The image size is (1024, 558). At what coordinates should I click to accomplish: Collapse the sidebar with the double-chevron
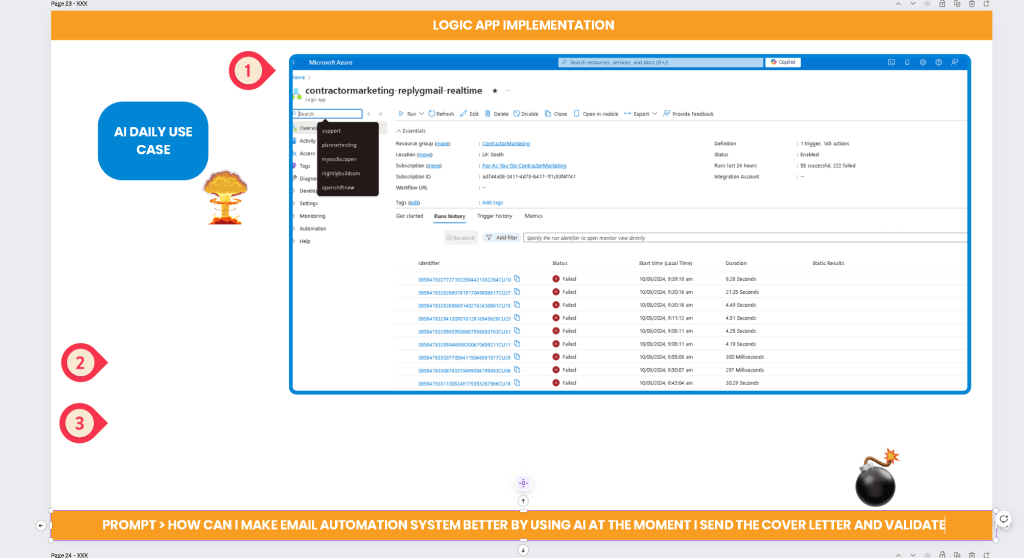(x=381, y=114)
